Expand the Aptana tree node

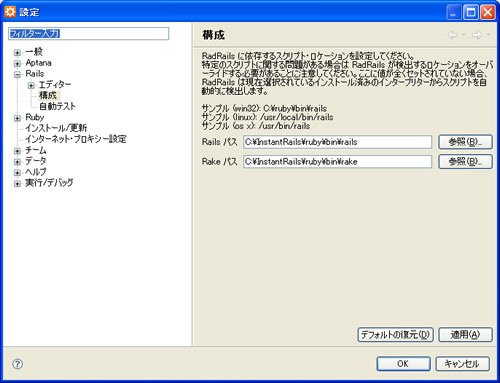pyautogui.click(x=17, y=63)
